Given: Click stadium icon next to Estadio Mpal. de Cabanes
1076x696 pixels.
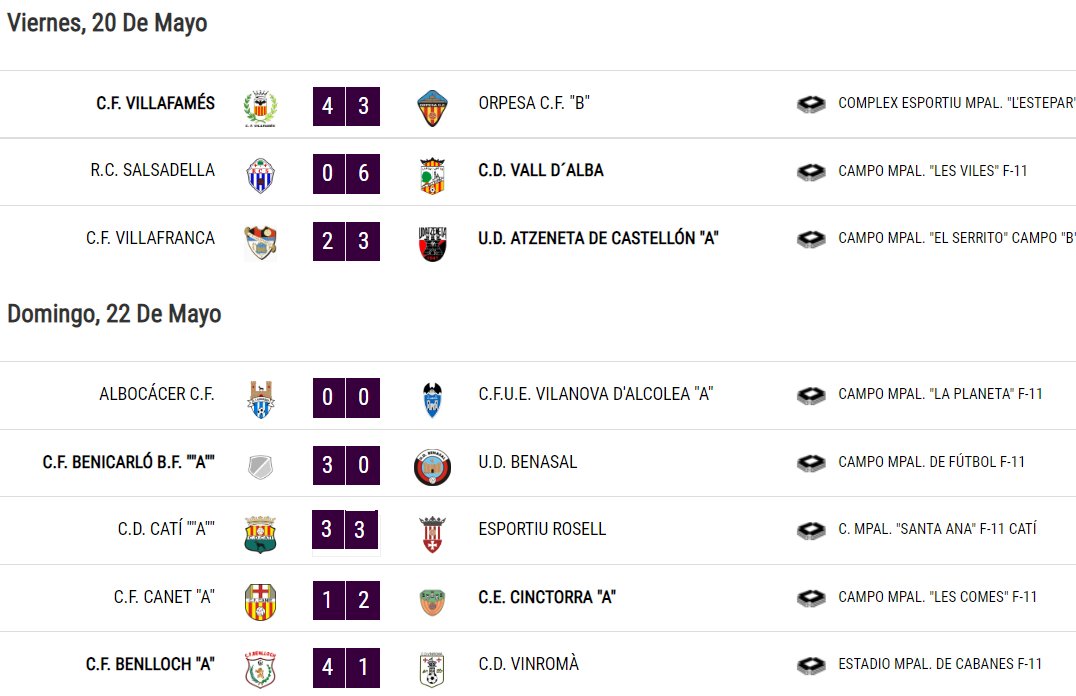Looking at the screenshot, I should click(811, 664).
